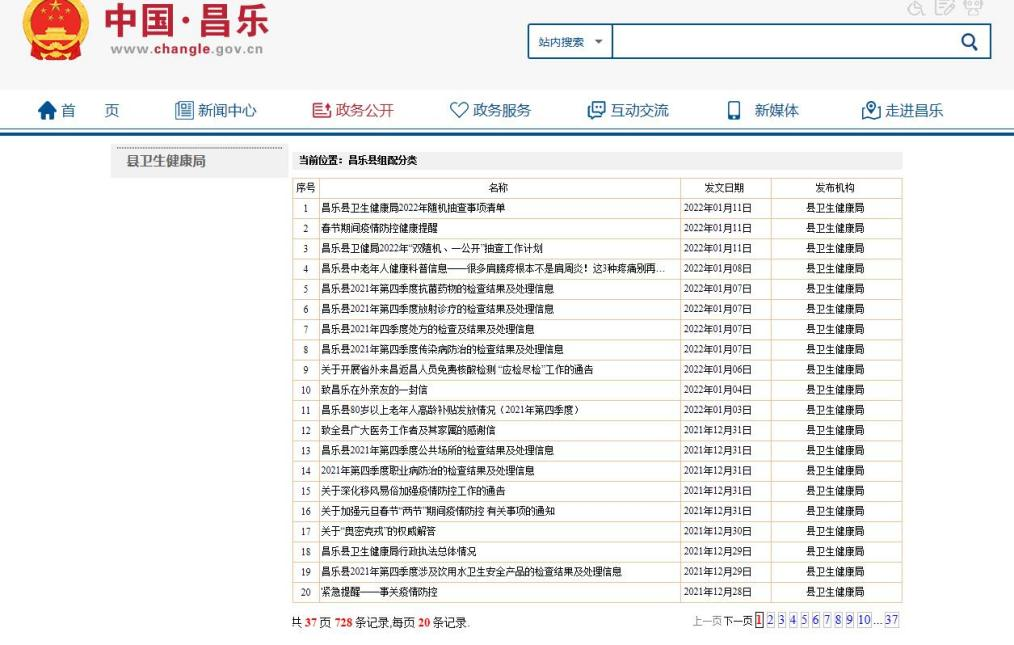
Task: Click the robot assistant icon at top right
Action: [976, 6]
